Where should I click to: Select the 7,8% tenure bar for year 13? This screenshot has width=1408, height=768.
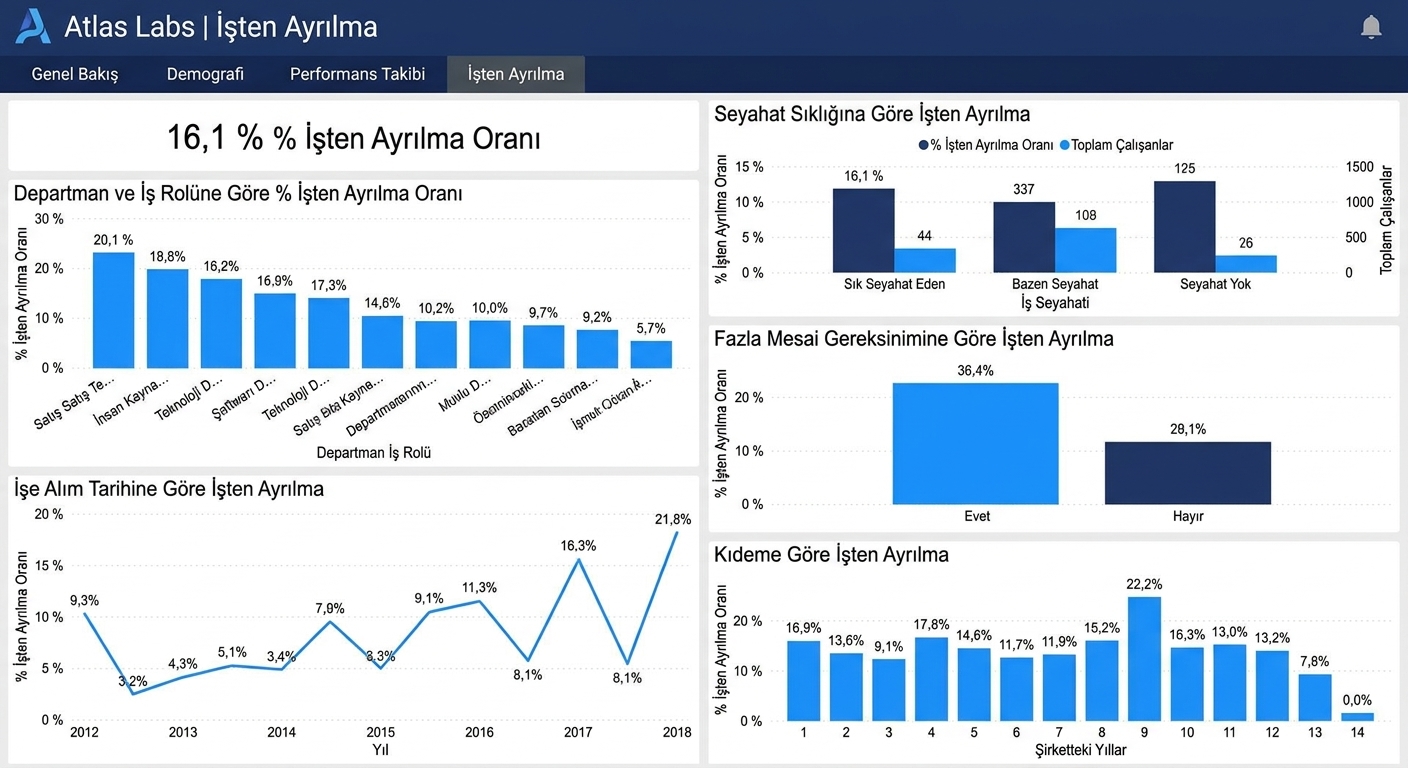point(1315,697)
